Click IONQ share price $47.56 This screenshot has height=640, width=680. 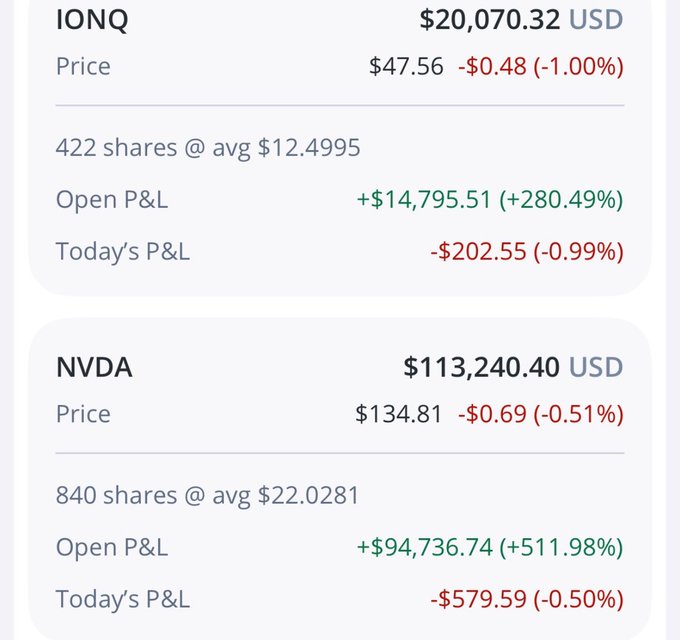[x=406, y=67]
